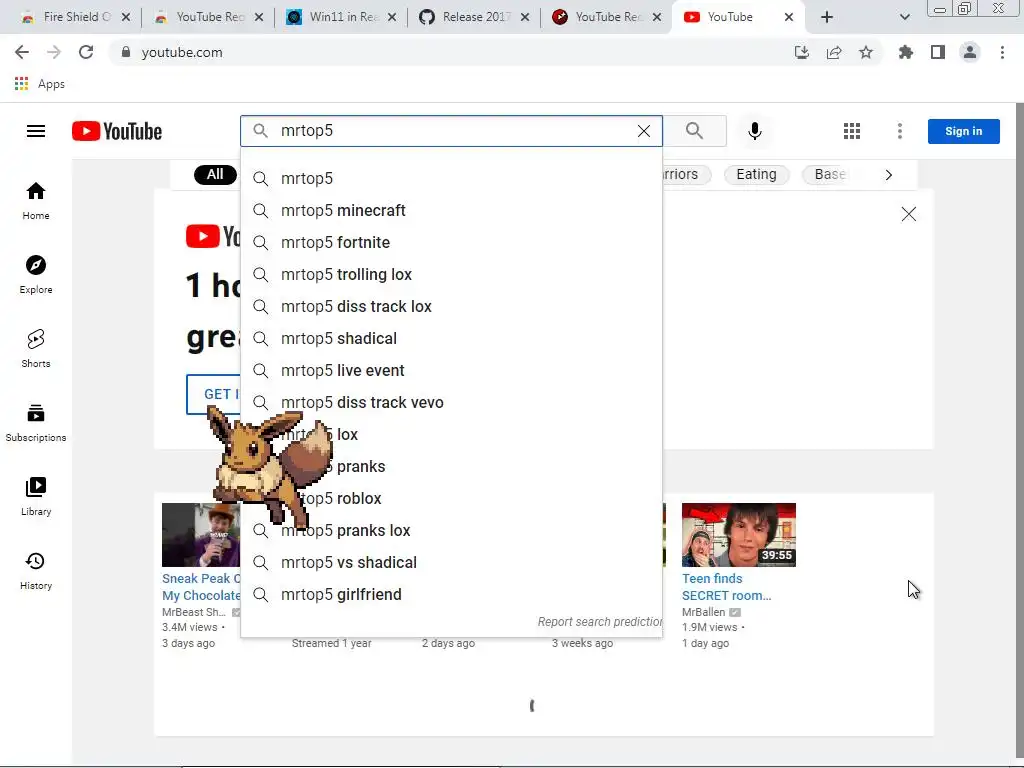Click the share page icon
Image resolution: width=1024 pixels, height=768 pixels.
click(x=834, y=52)
